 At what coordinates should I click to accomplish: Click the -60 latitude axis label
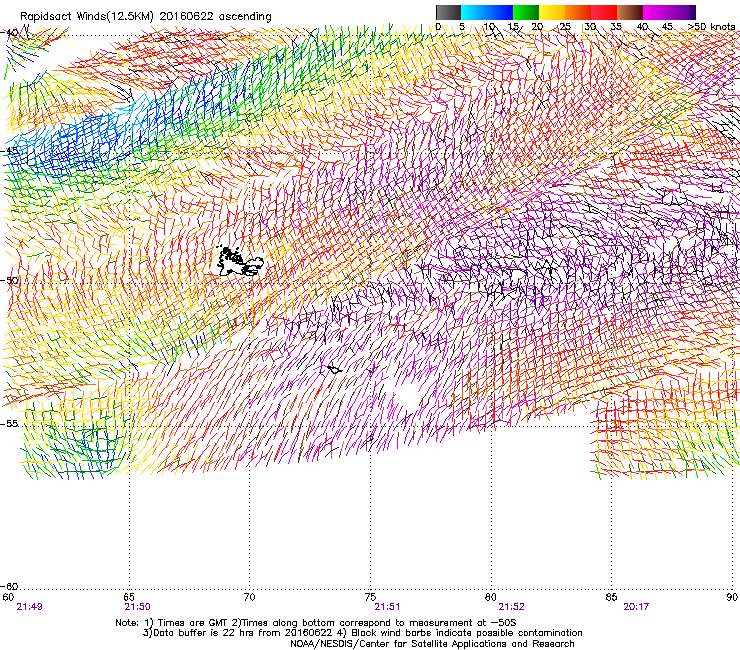[9, 586]
